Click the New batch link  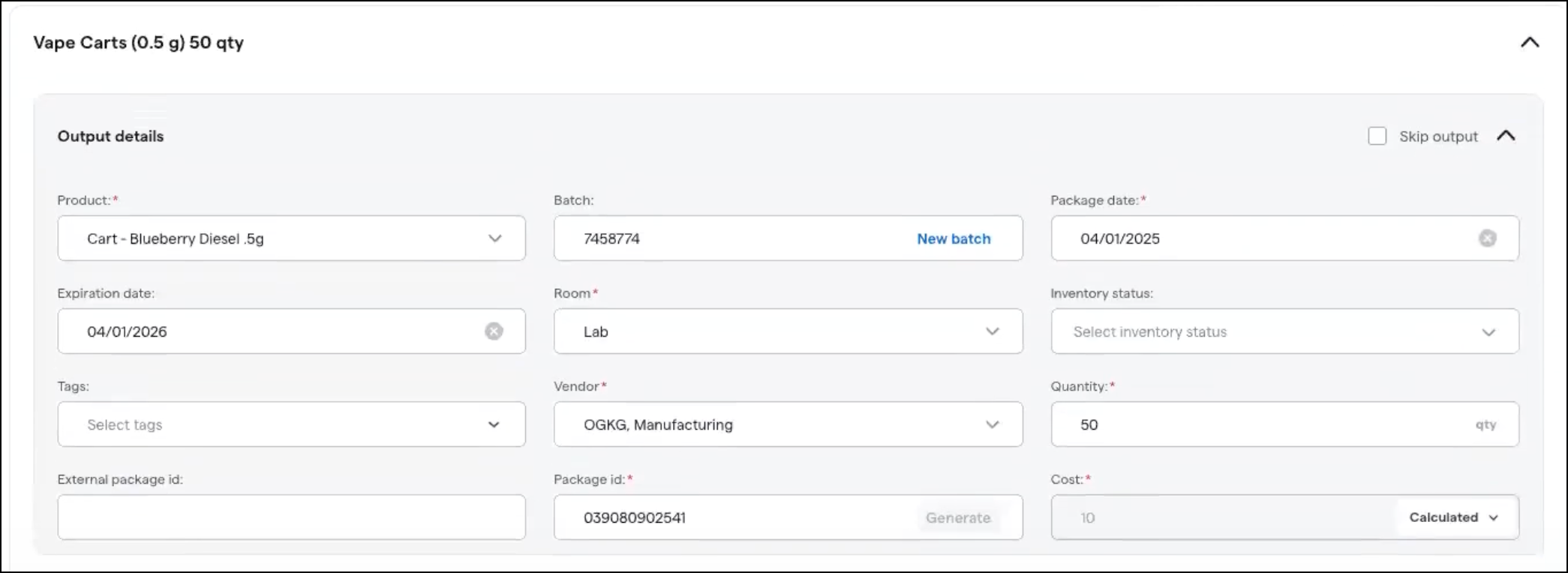point(954,238)
